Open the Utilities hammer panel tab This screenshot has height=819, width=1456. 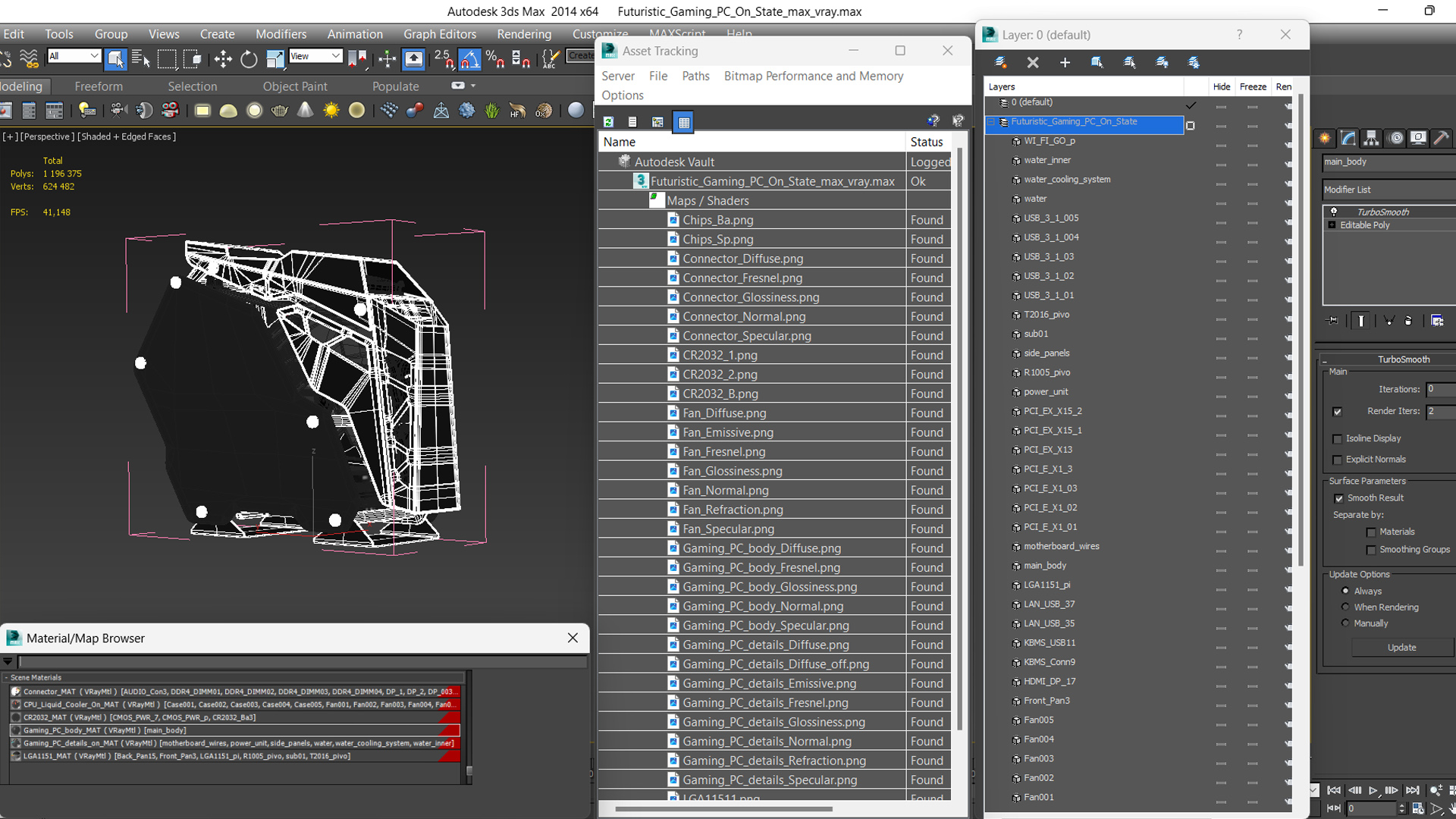click(x=1442, y=138)
